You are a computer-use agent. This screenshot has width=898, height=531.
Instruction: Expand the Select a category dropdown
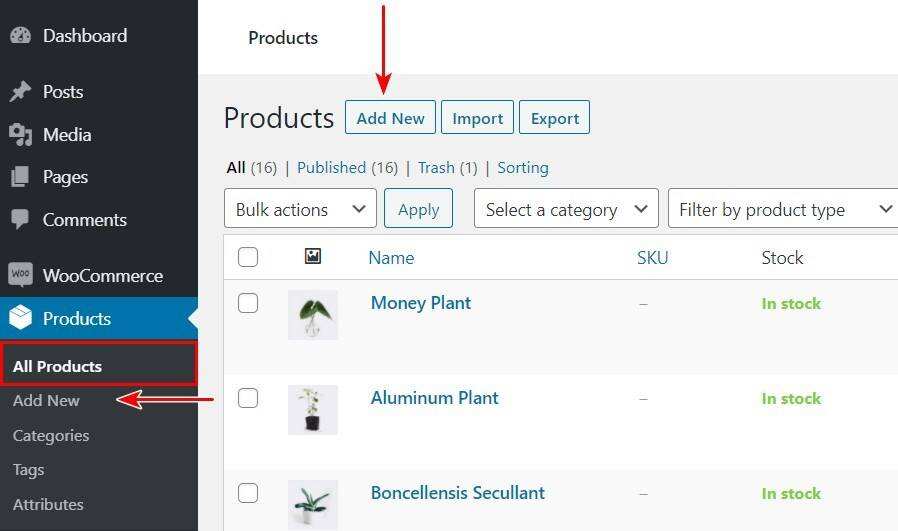click(566, 209)
